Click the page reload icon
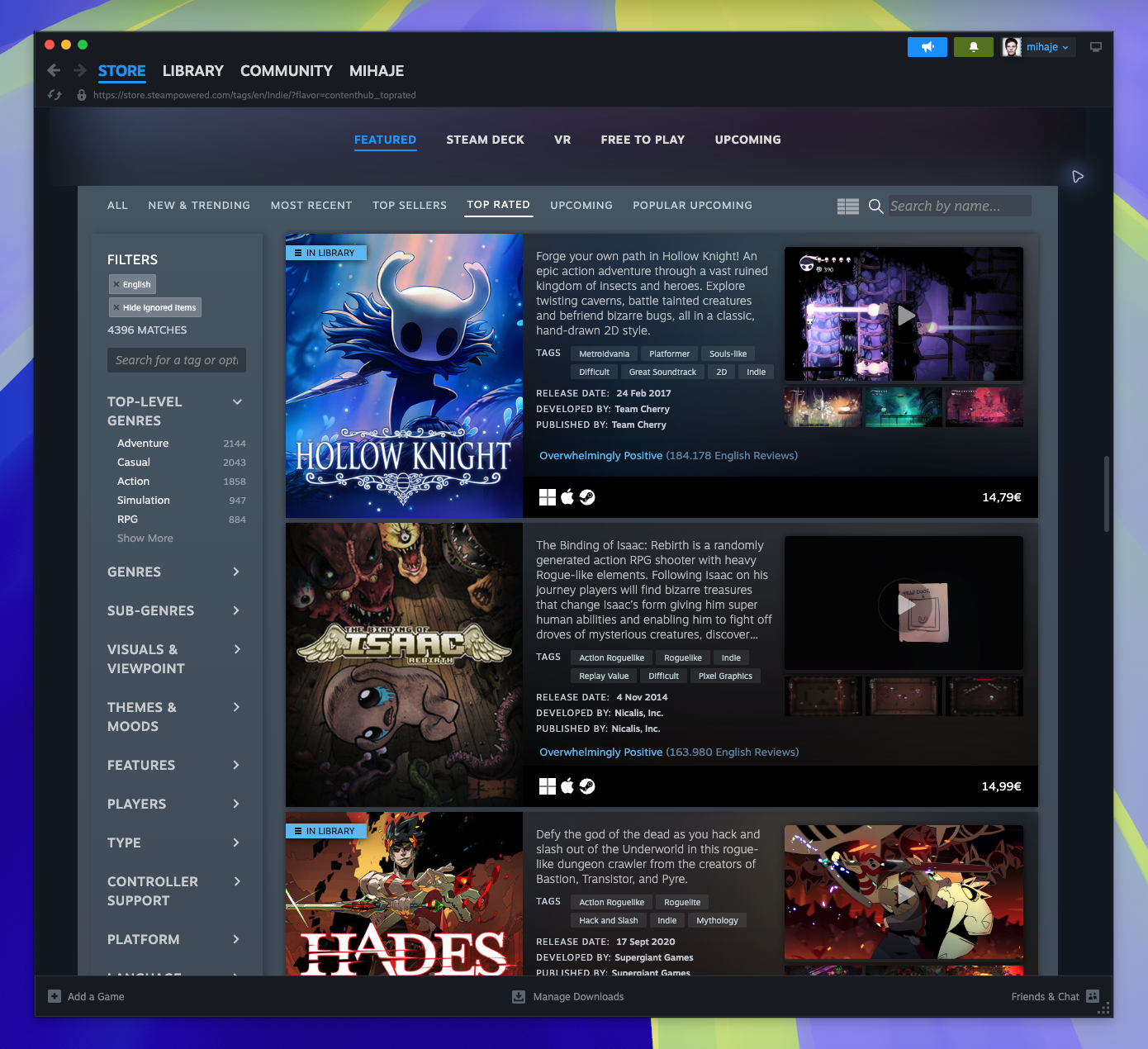The height and width of the screenshot is (1049, 1148). click(55, 95)
